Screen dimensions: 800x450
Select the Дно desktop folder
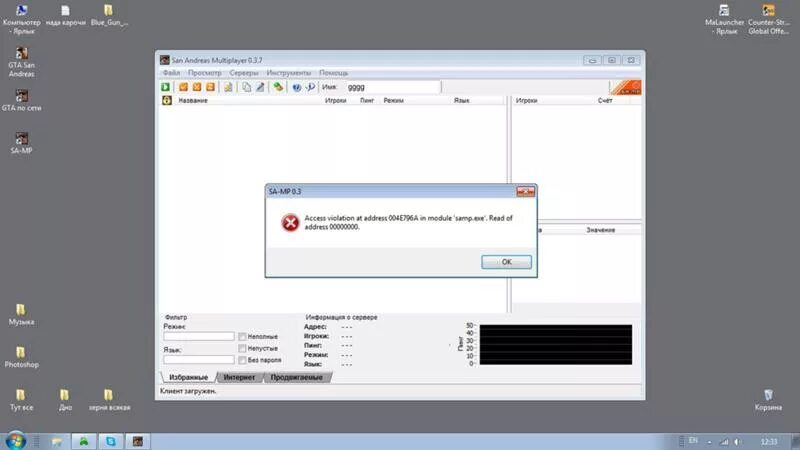pyautogui.click(x=65, y=400)
